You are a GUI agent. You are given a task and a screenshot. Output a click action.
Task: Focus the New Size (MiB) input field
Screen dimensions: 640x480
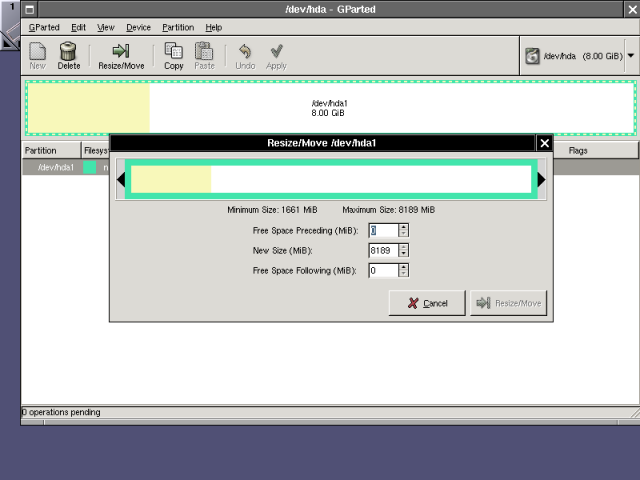(384, 250)
